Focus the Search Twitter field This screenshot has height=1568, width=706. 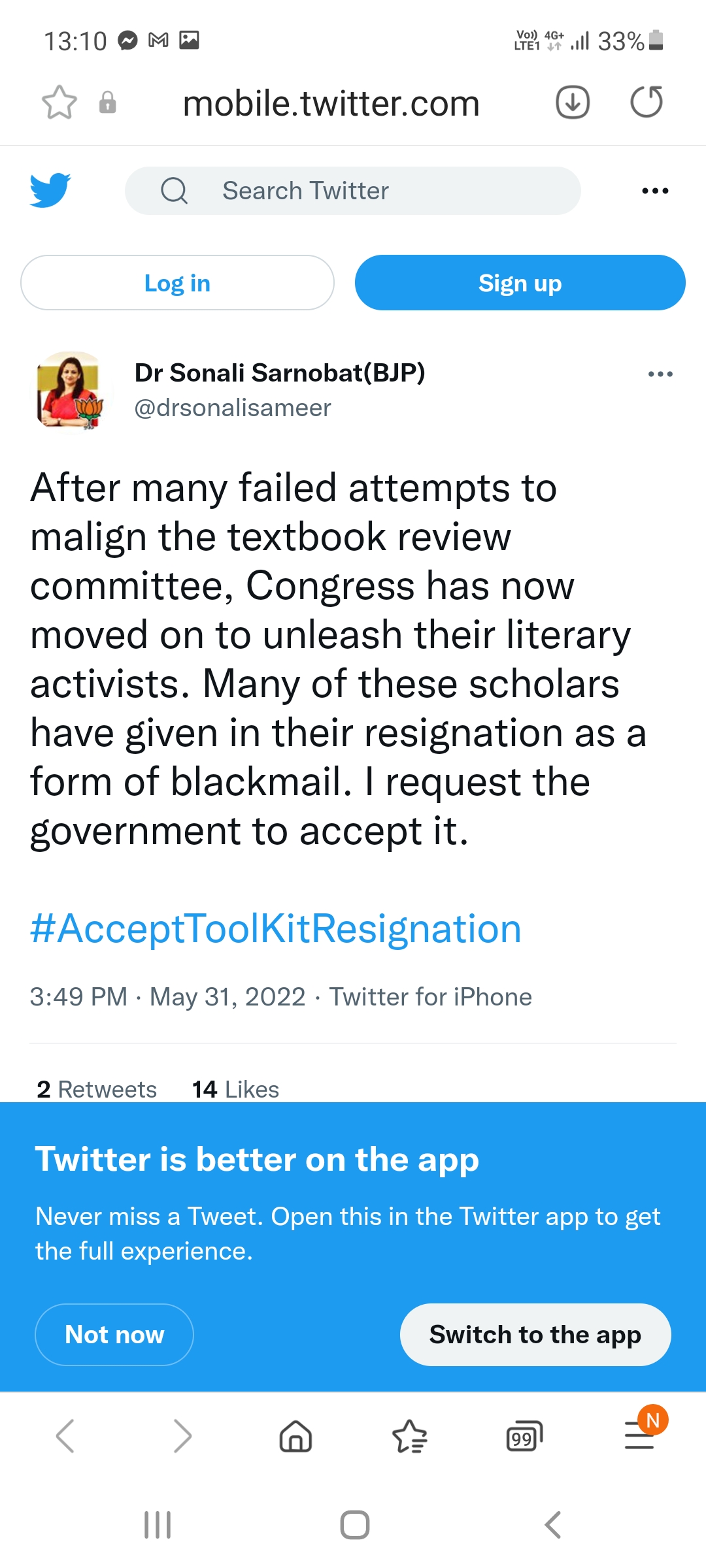(x=353, y=191)
